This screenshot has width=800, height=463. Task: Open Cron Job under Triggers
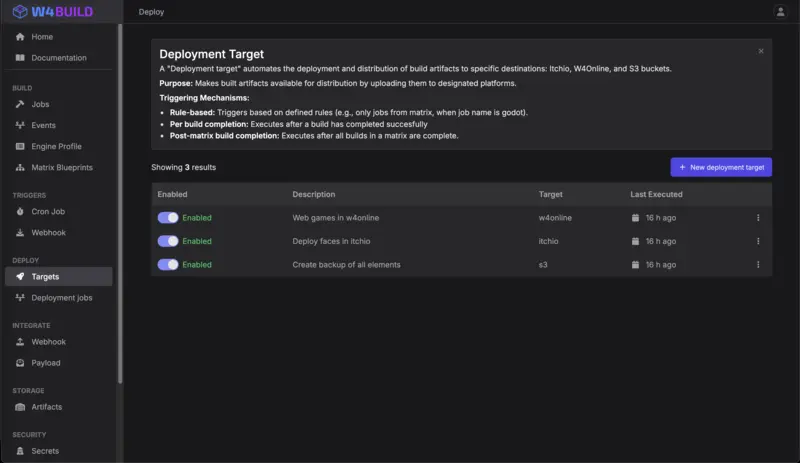59,211
